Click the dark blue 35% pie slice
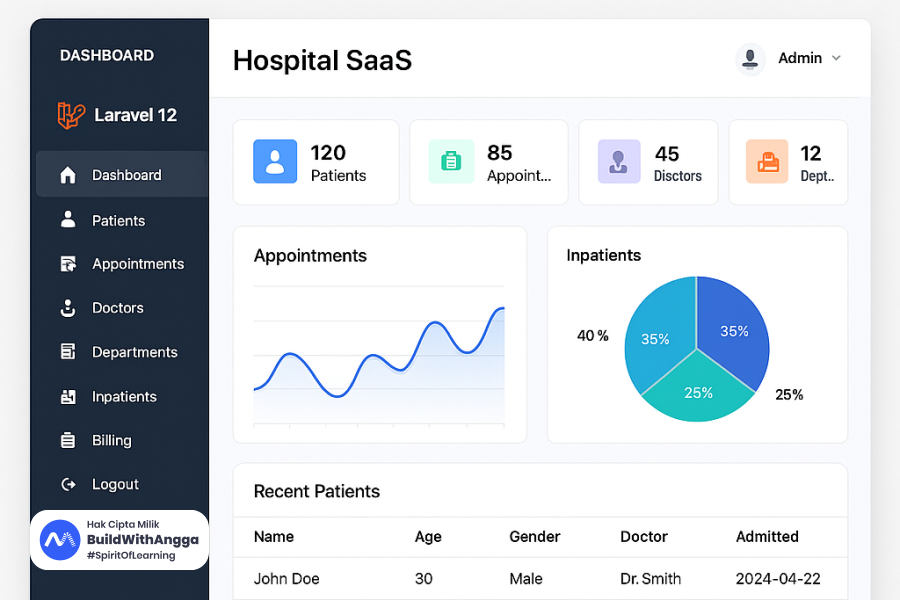 [x=733, y=330]
